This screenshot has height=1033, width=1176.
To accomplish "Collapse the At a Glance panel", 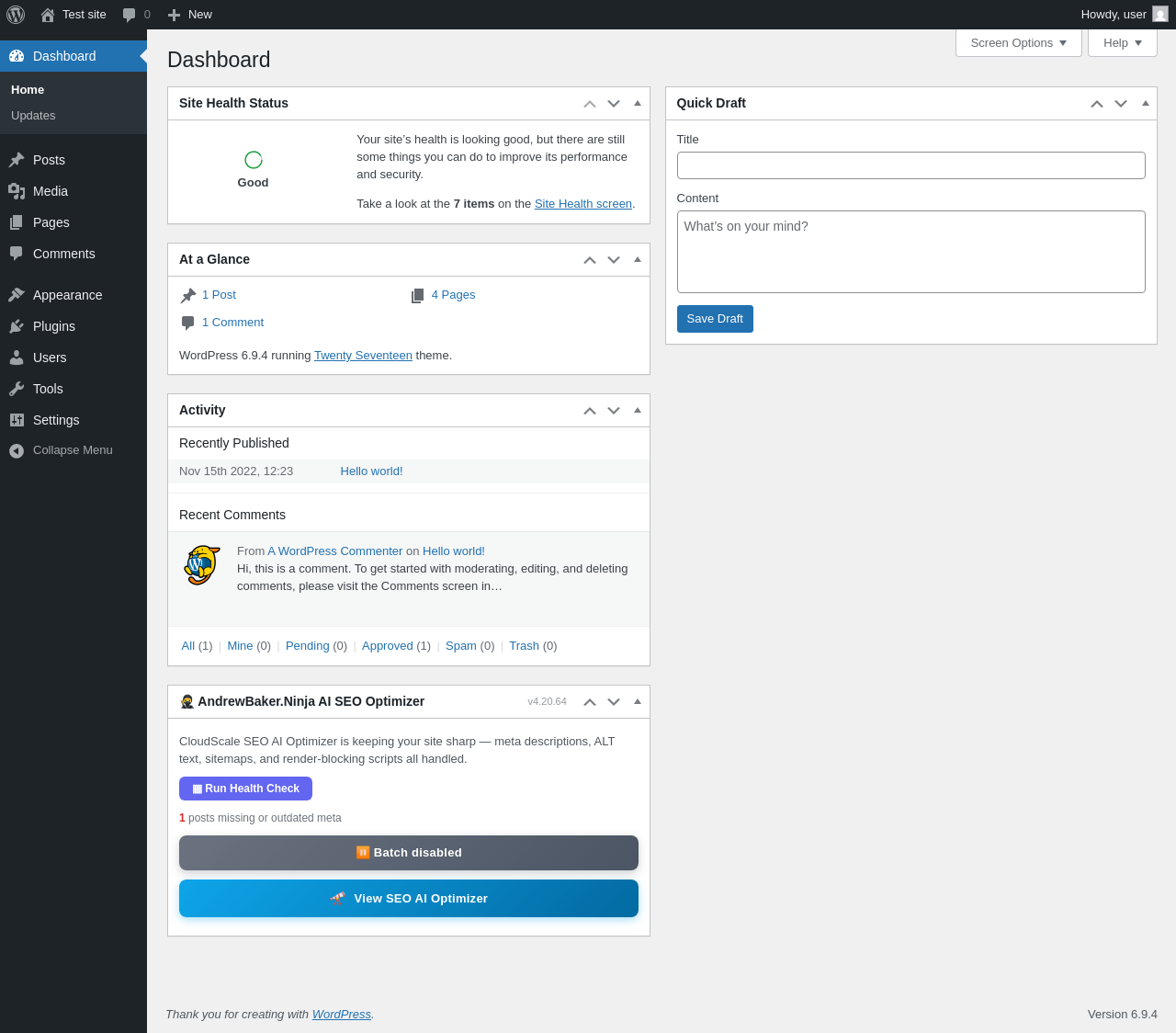I will pyautogui.click(x=638, y=260).
